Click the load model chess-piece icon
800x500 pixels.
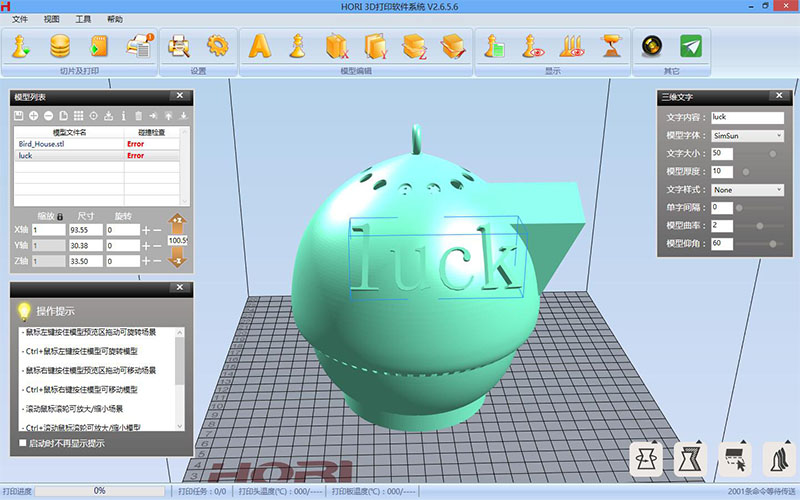[x=20, y=46]
